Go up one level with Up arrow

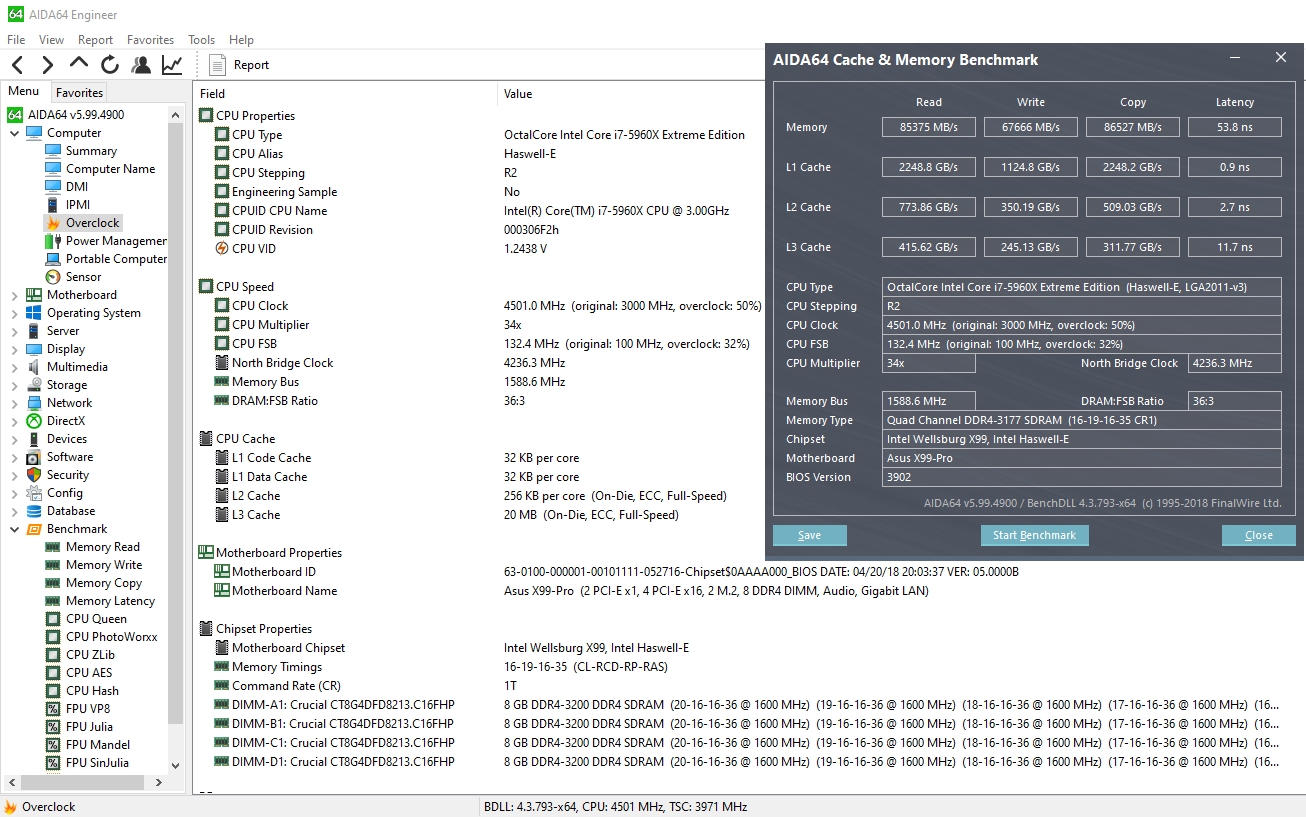pos(79,65)
